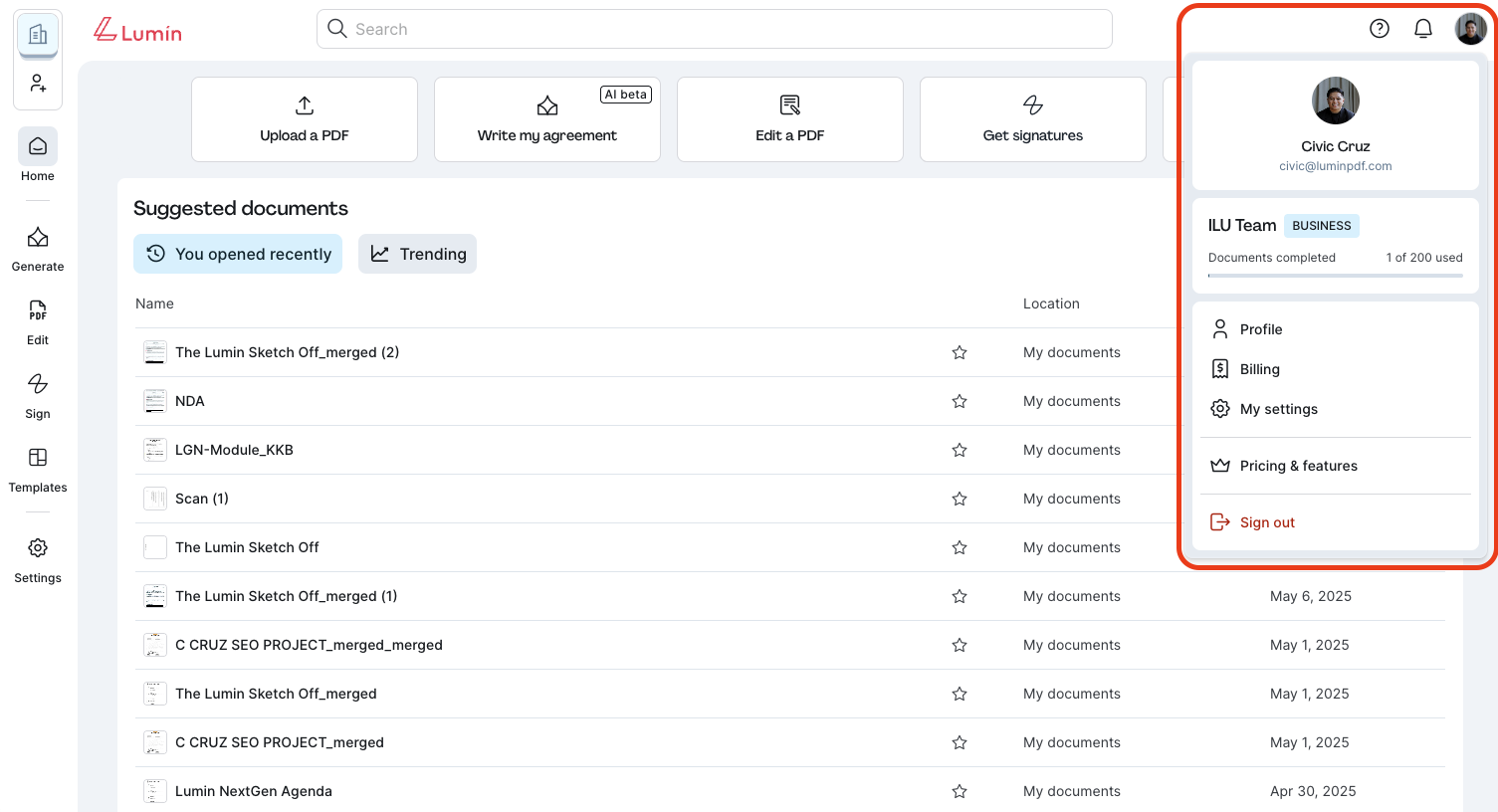Select the Trending tab

pyautogui.click(x=417, y=254)
